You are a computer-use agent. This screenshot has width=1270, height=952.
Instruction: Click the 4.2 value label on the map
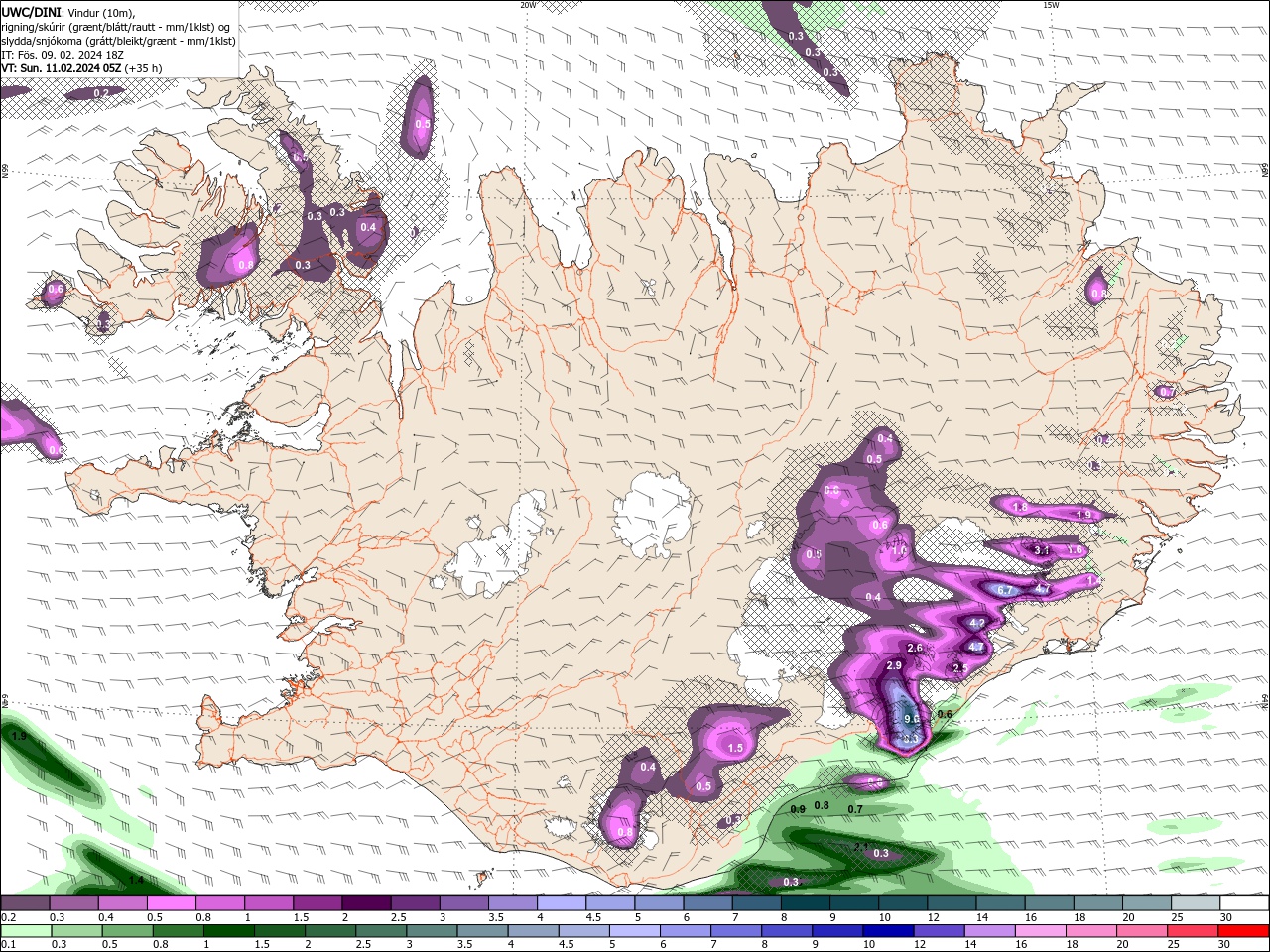coord(977,623)
